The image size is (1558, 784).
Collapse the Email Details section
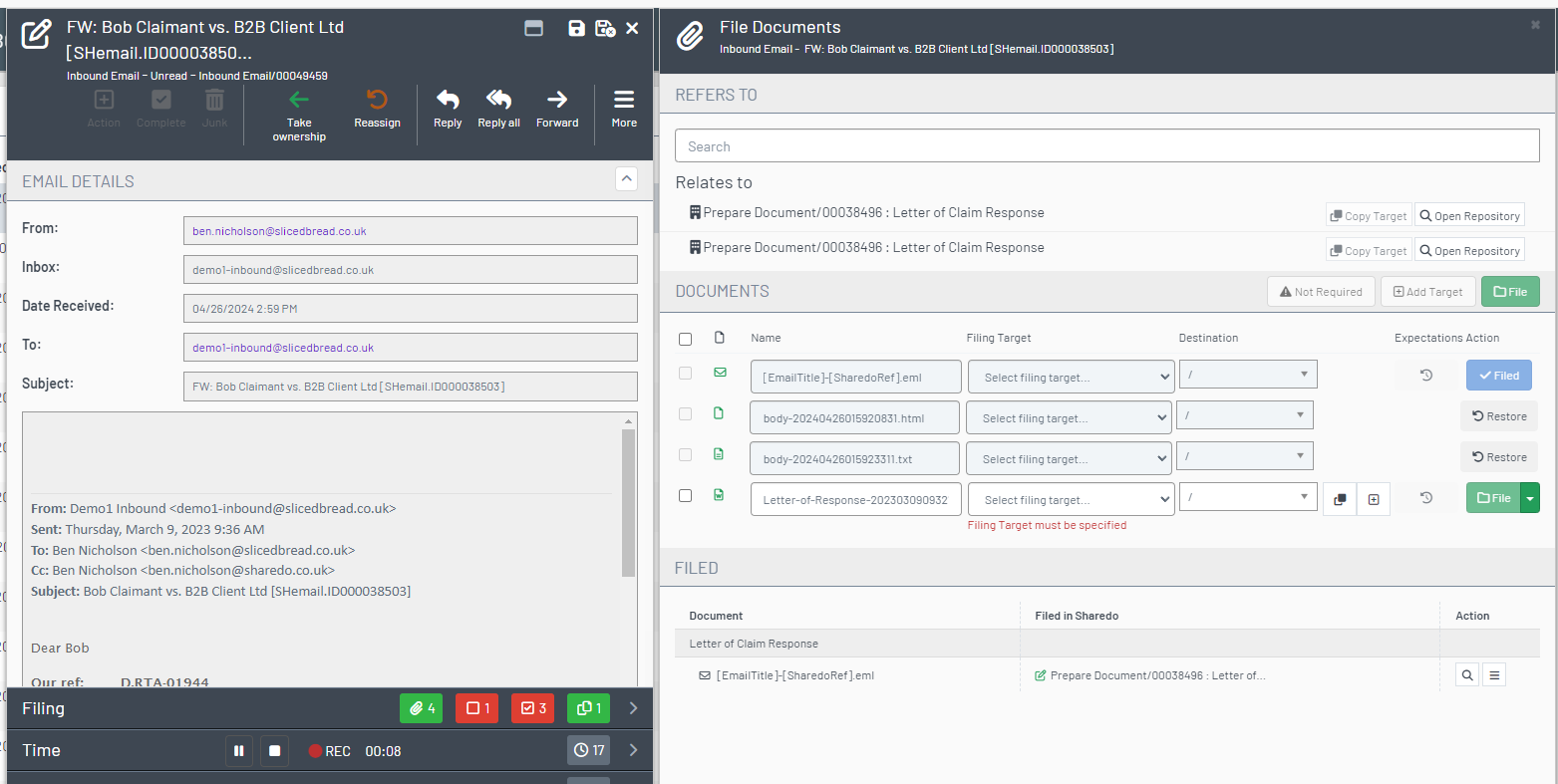coord(626,178)
